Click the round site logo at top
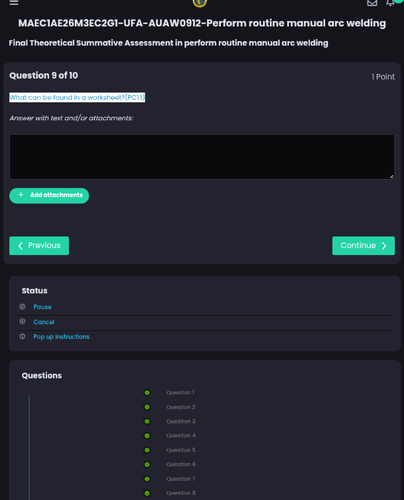This screenshot has width=404, height=500. click(200, 3)
